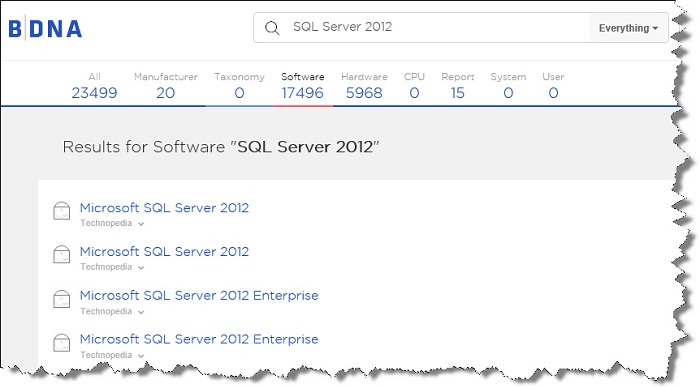
Task: Click the package icon beside the last SQL Server 2012 Enterprise
Action: pyautogui.click(x=62, y=342)
